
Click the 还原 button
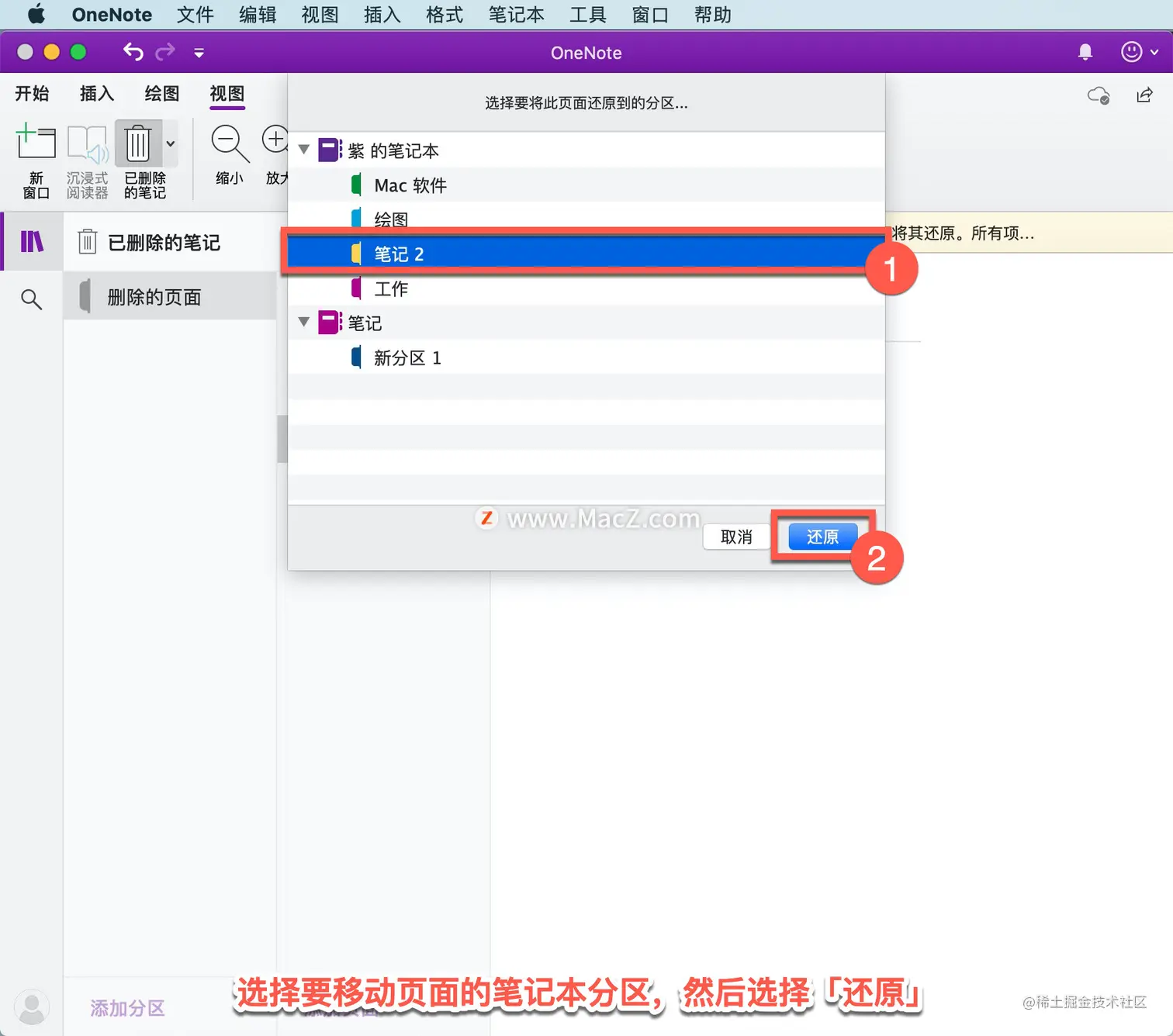pos(822,537)
